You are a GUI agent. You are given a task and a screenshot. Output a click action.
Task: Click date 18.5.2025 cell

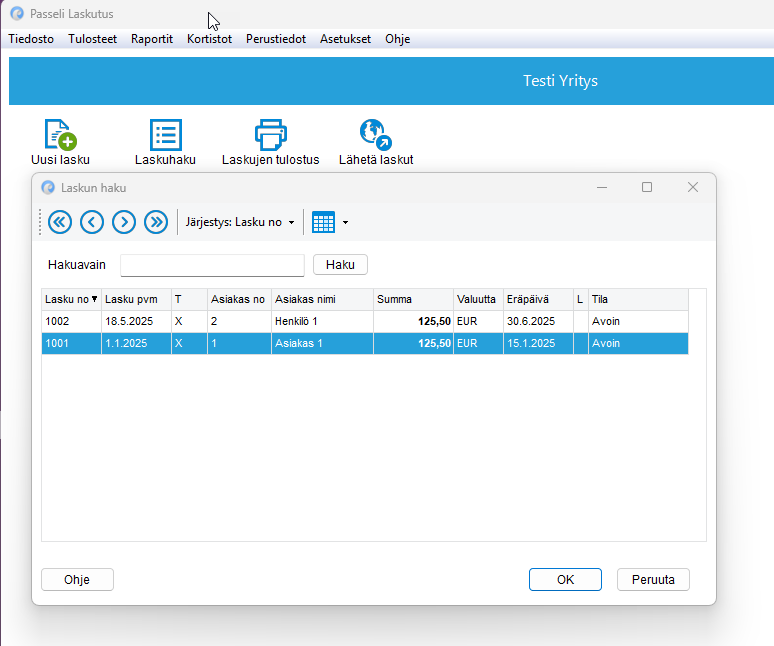coord(136,321)
